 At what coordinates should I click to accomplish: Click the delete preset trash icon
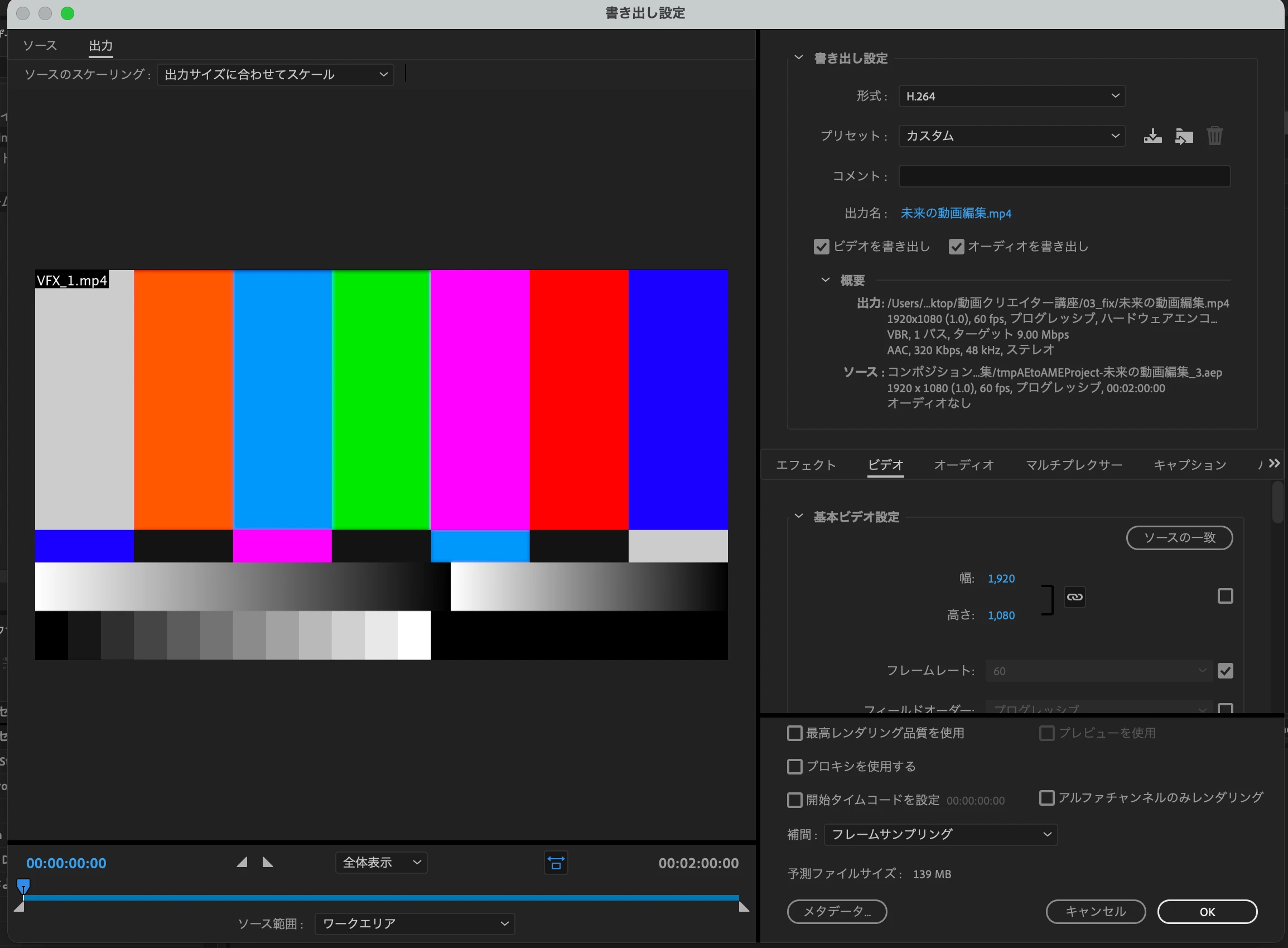click(1214, 136)
